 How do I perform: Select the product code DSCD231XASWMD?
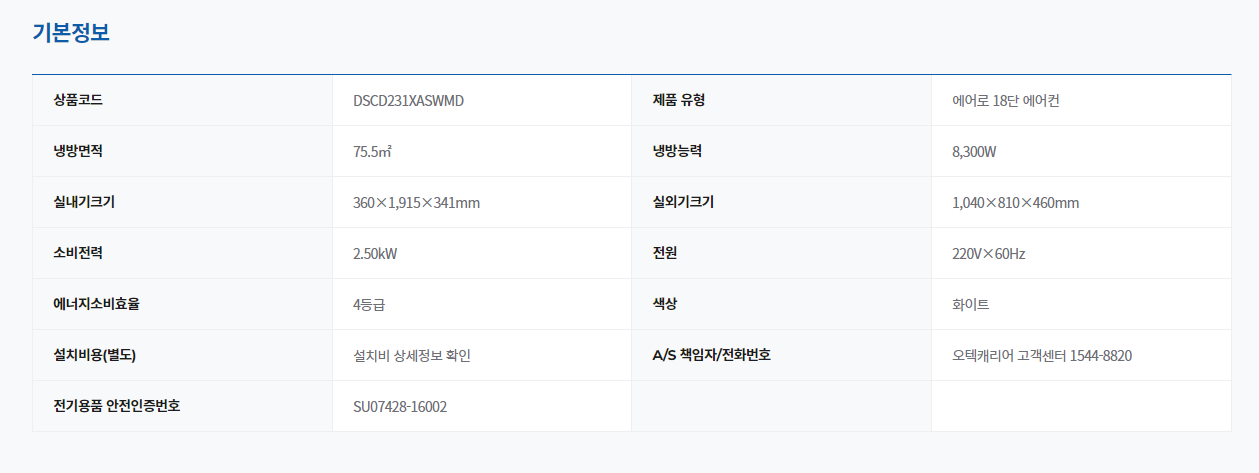point(408,101)
